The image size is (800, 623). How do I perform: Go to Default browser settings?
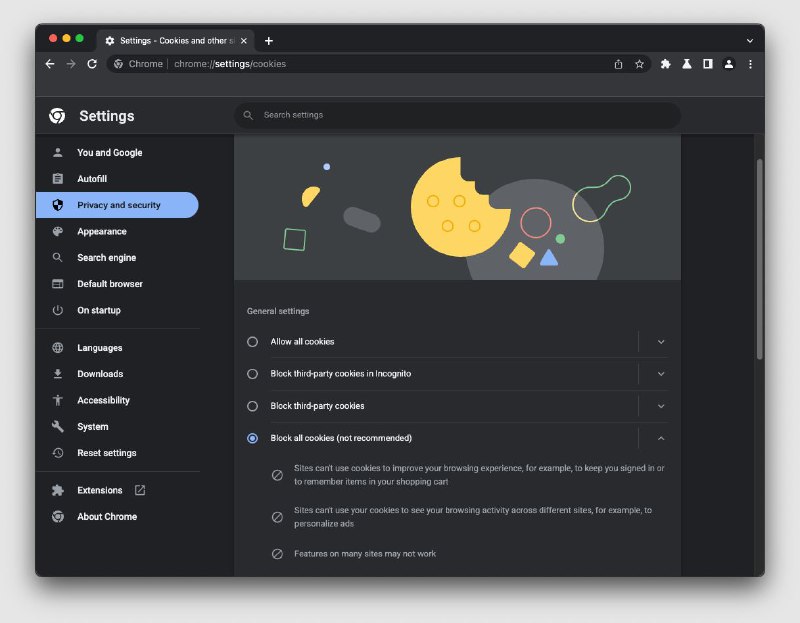tap(110, 284)
